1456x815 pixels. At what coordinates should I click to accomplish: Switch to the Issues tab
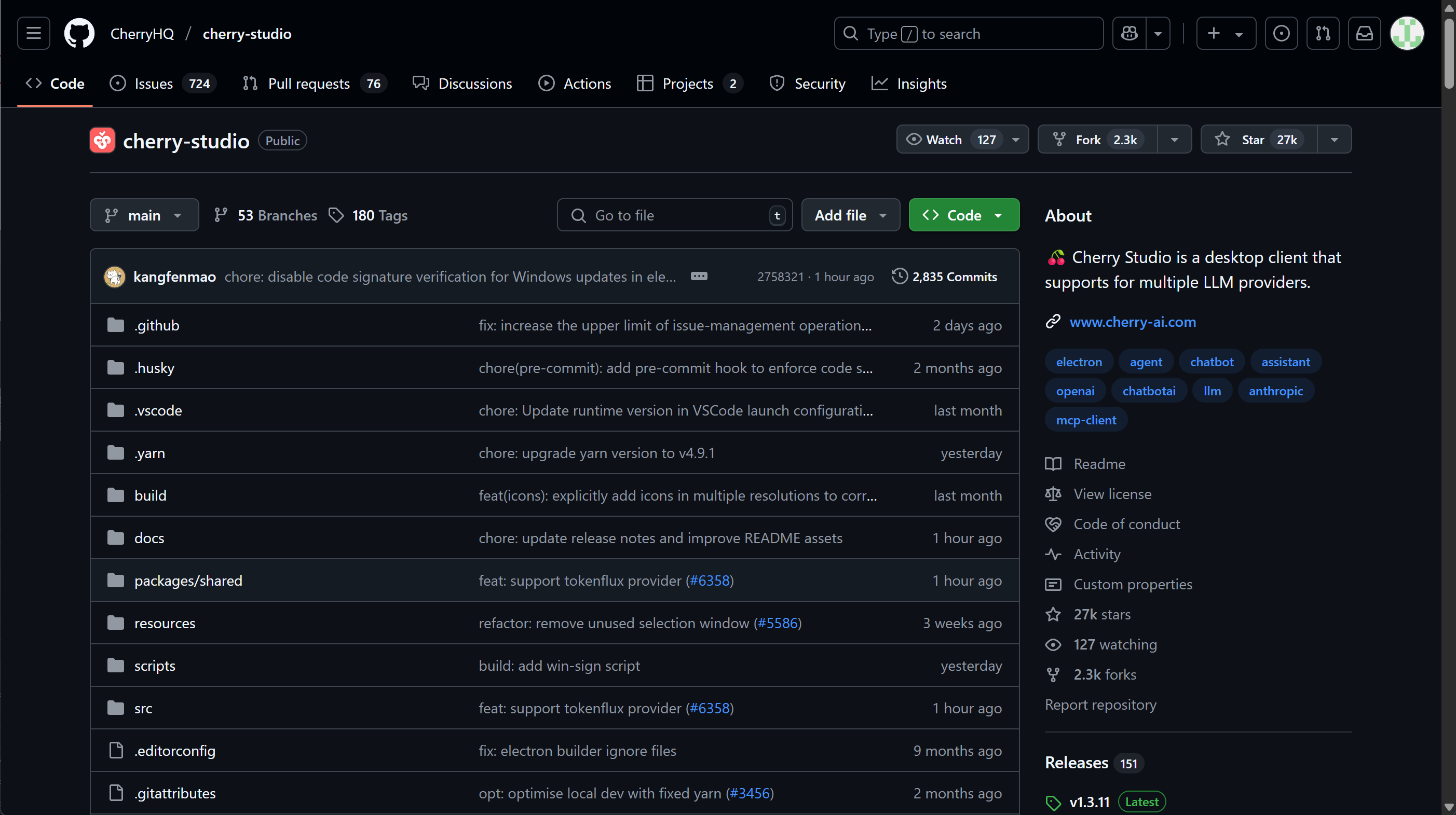(163, 84)
